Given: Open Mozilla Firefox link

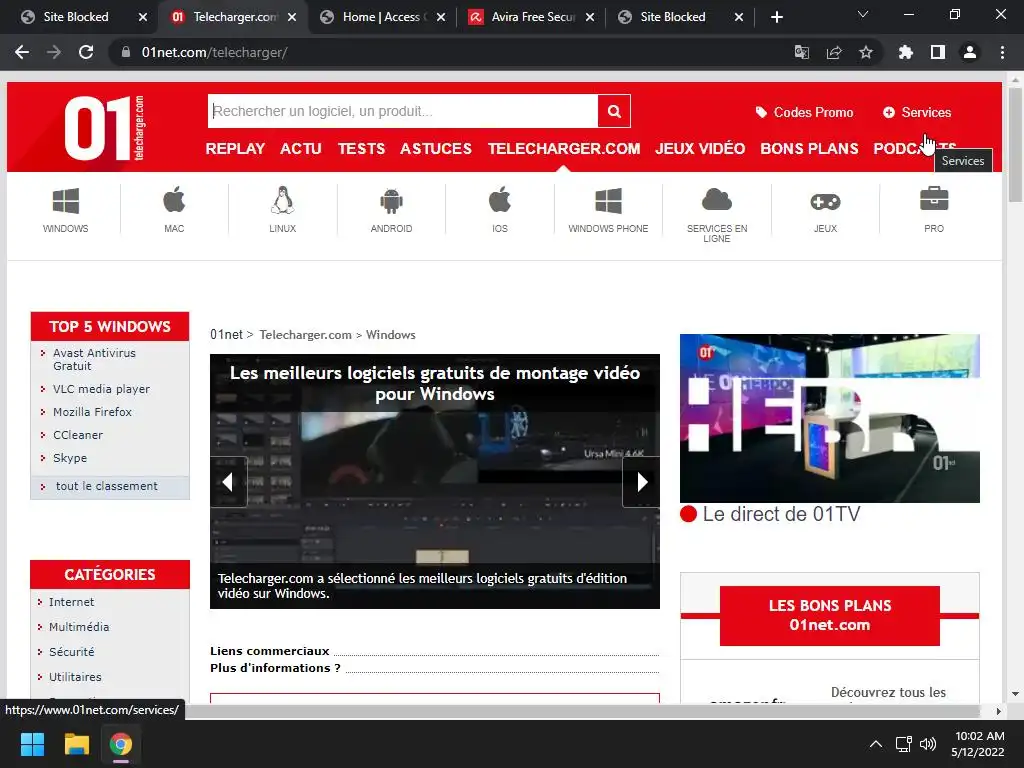Looking at the screenshot, I should (92, 411).
